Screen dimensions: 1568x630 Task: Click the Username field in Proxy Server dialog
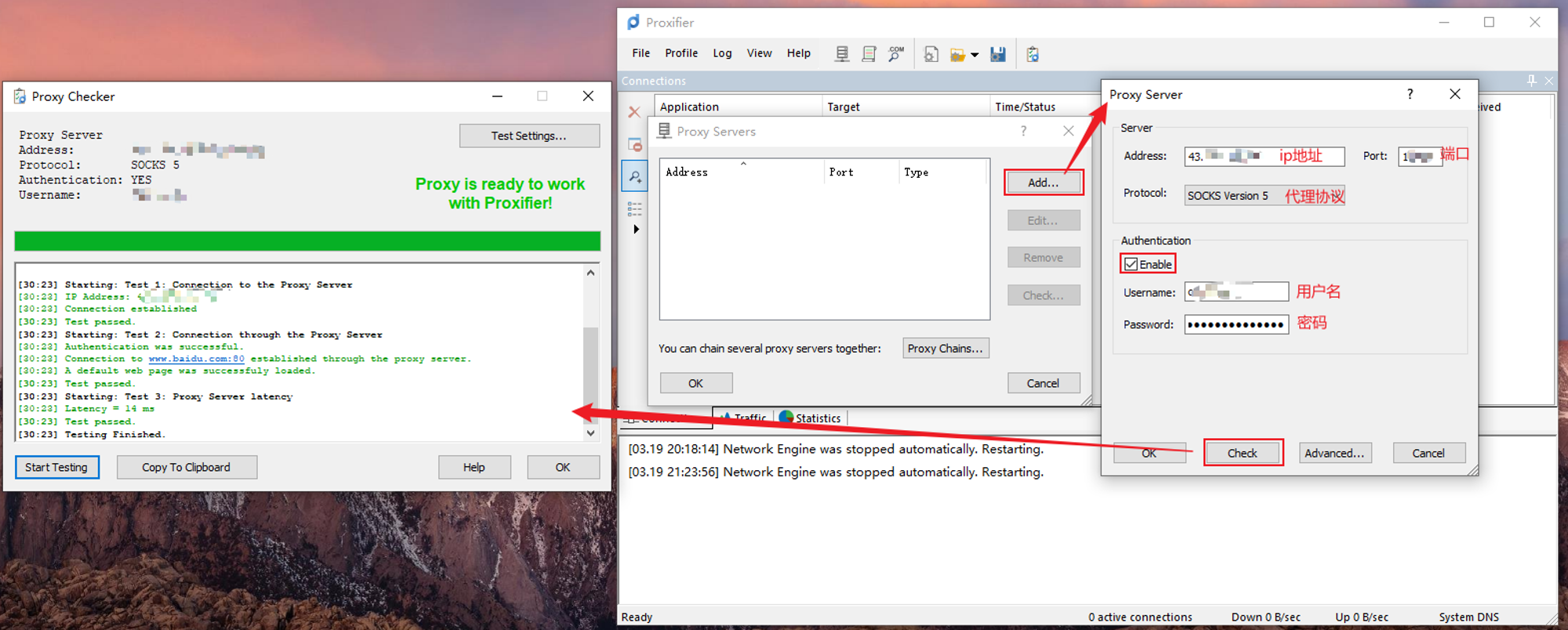tap(1236, 292)
